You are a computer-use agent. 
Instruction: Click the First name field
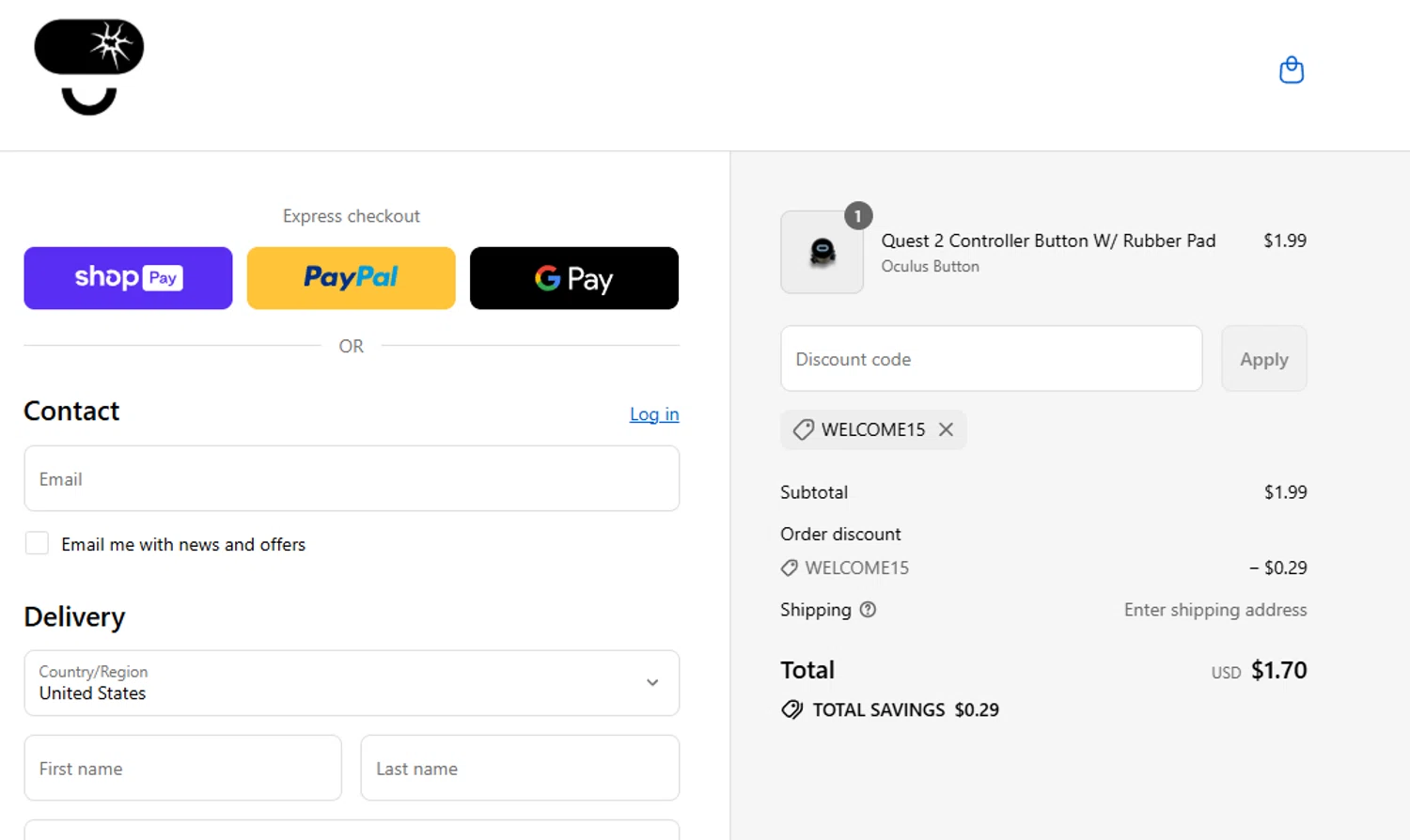[x=183, y=768]
